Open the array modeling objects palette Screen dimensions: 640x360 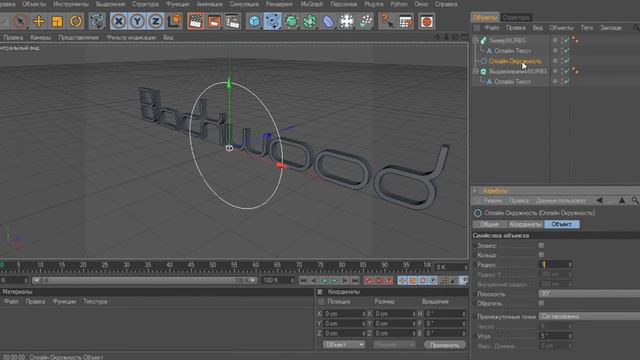click(309, 21)
